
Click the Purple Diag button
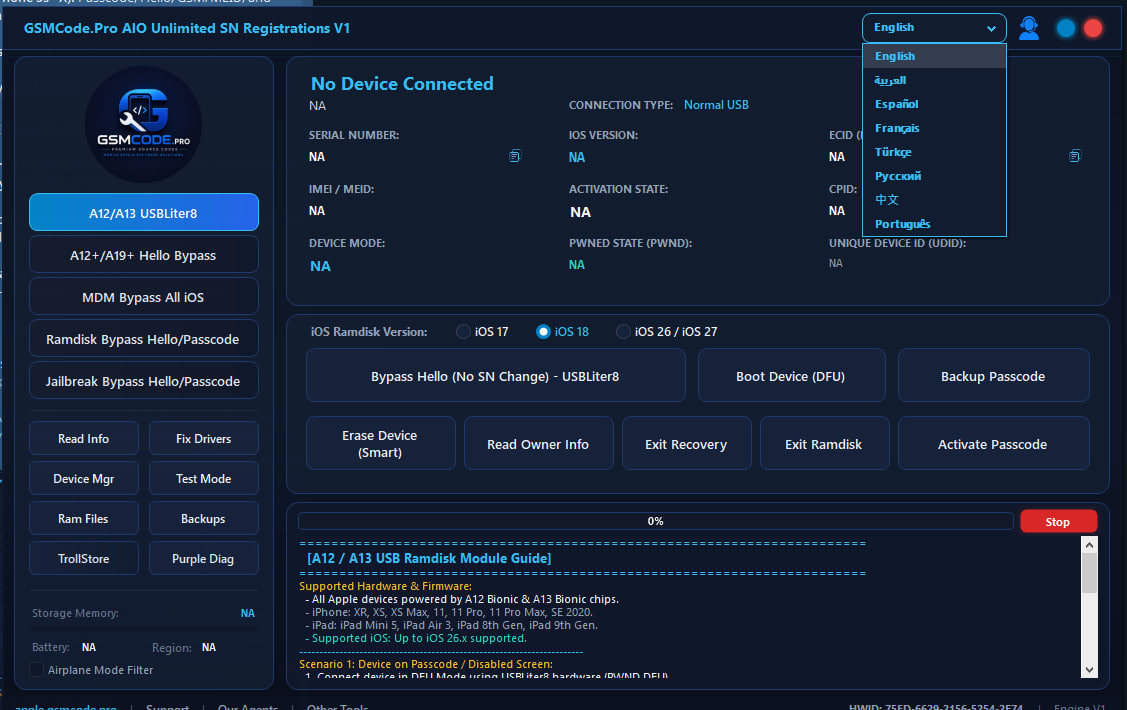(x=203, y=558)
